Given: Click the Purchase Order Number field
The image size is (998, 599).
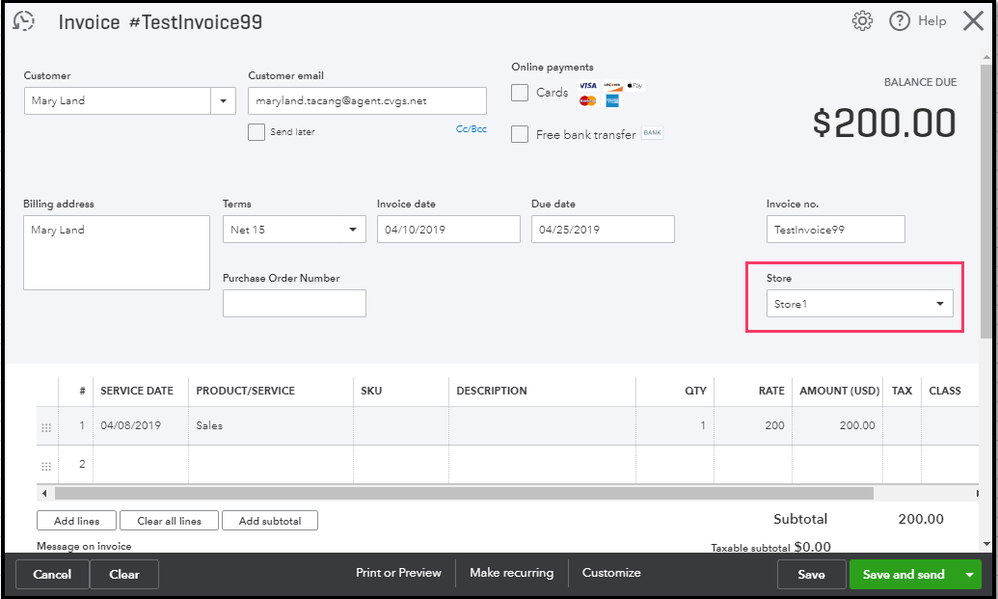Looking at the screenshot, I should (x=294, y=304).
